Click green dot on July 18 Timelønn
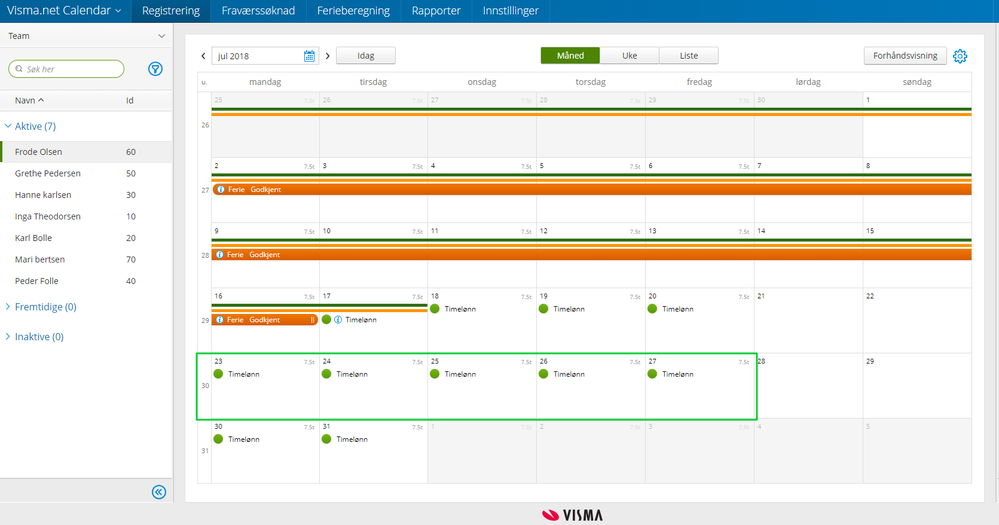The height and width of the screenshot is (525, 999). click(x=435, y=309)
